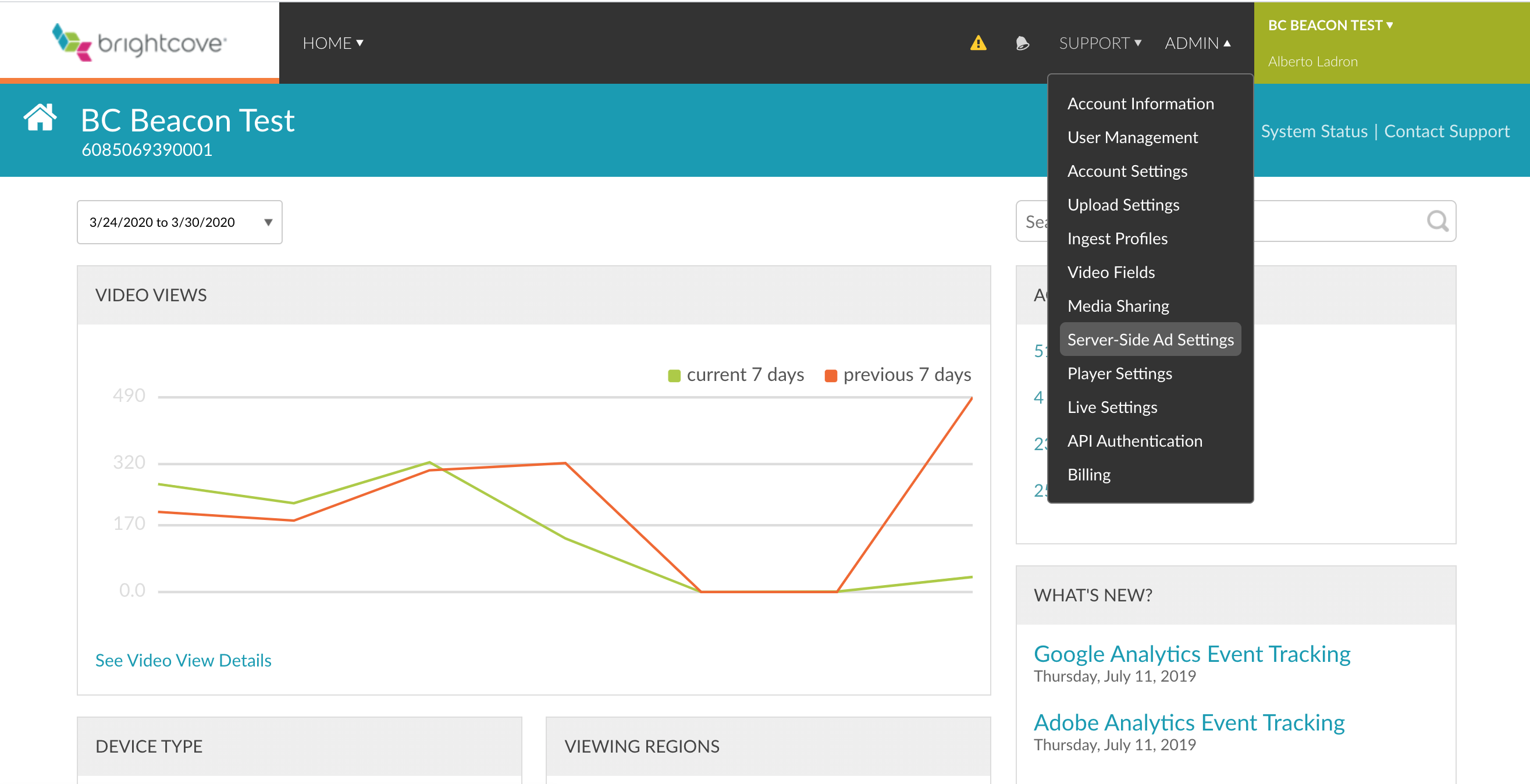Click the orange line peak on chart

971,398
